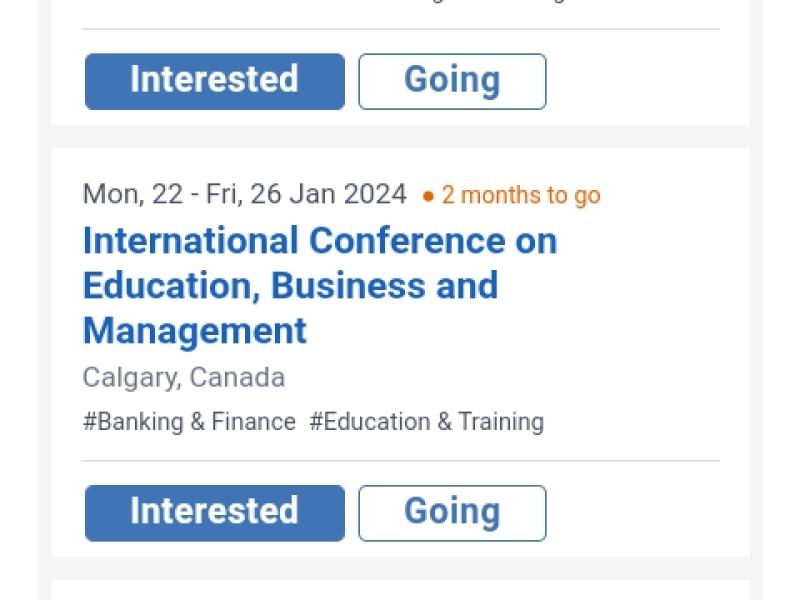This screenshot has width=800, height=600.
Task: Mark Interested on the top event card
Action: click(214, 81)
